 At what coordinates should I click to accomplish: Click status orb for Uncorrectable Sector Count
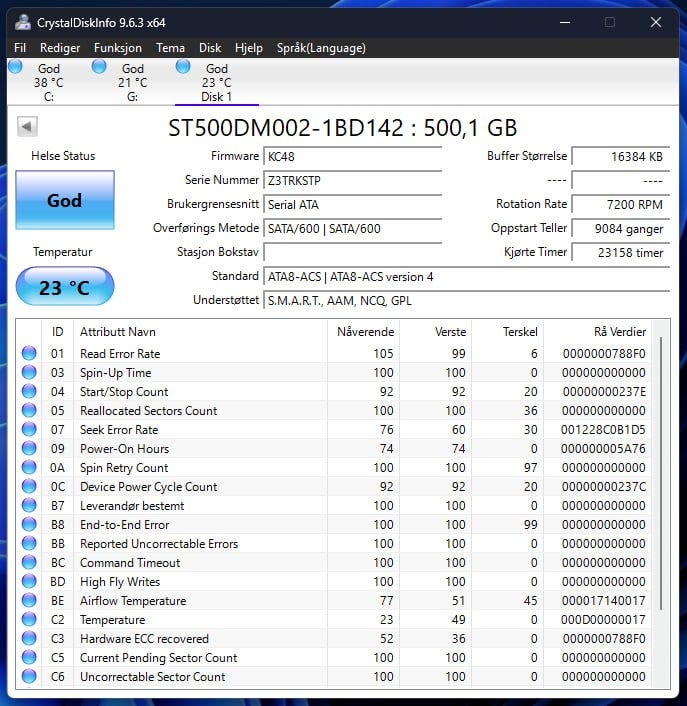29,676
